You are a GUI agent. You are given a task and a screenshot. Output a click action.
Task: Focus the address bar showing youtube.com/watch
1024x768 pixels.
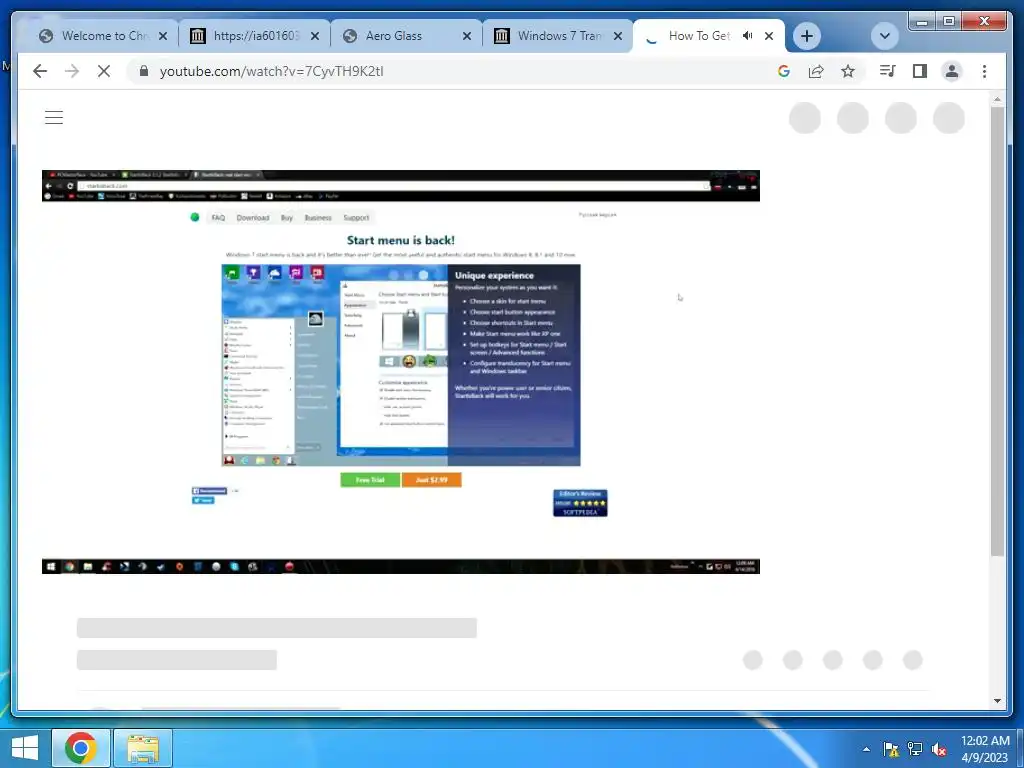pyautogui.click(x=457, y=71)
